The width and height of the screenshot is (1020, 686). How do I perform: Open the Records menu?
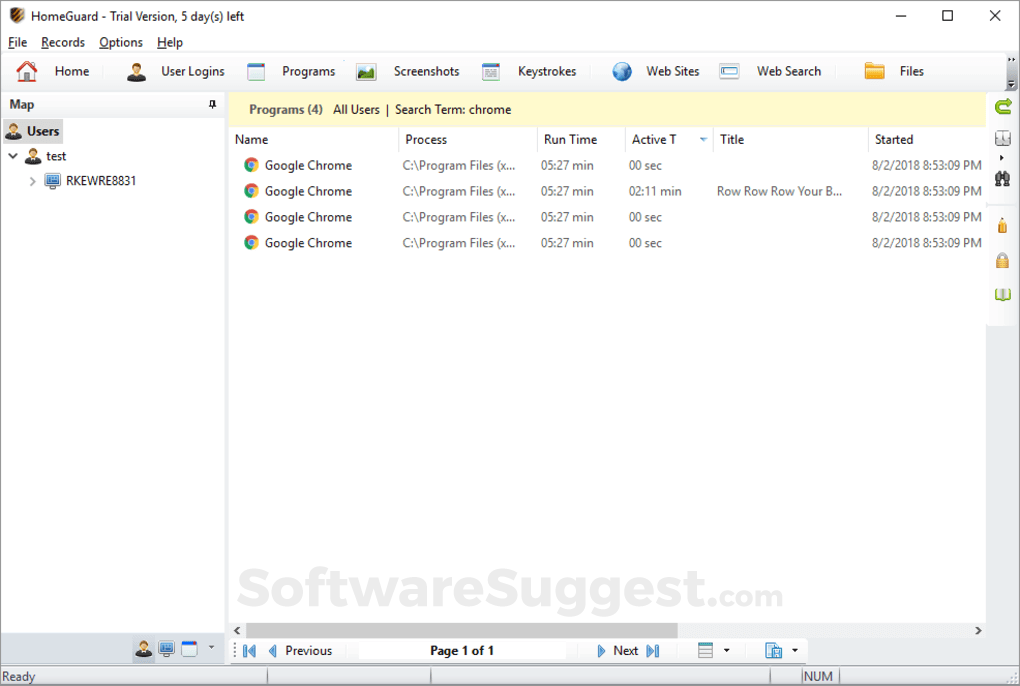(x=63, y=42)
